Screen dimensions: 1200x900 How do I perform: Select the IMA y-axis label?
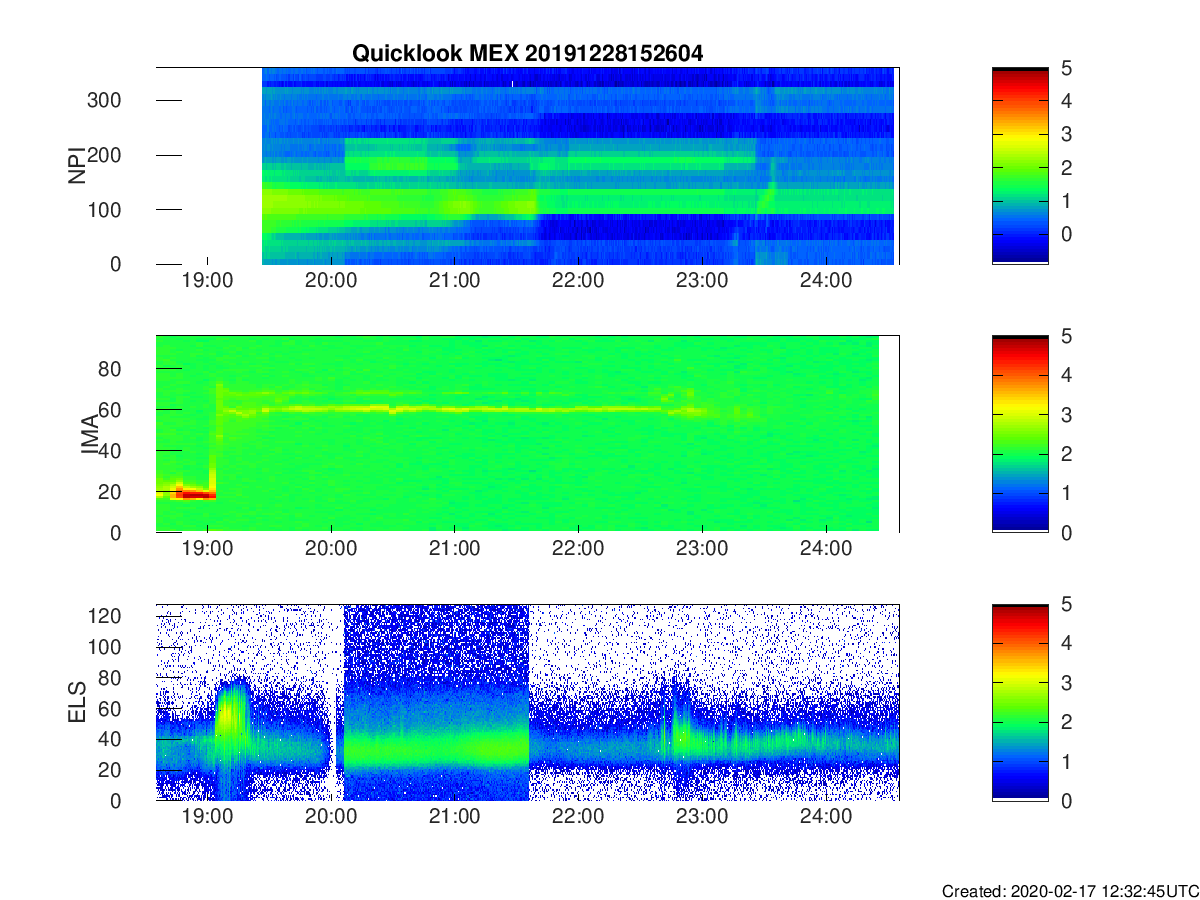90,434
